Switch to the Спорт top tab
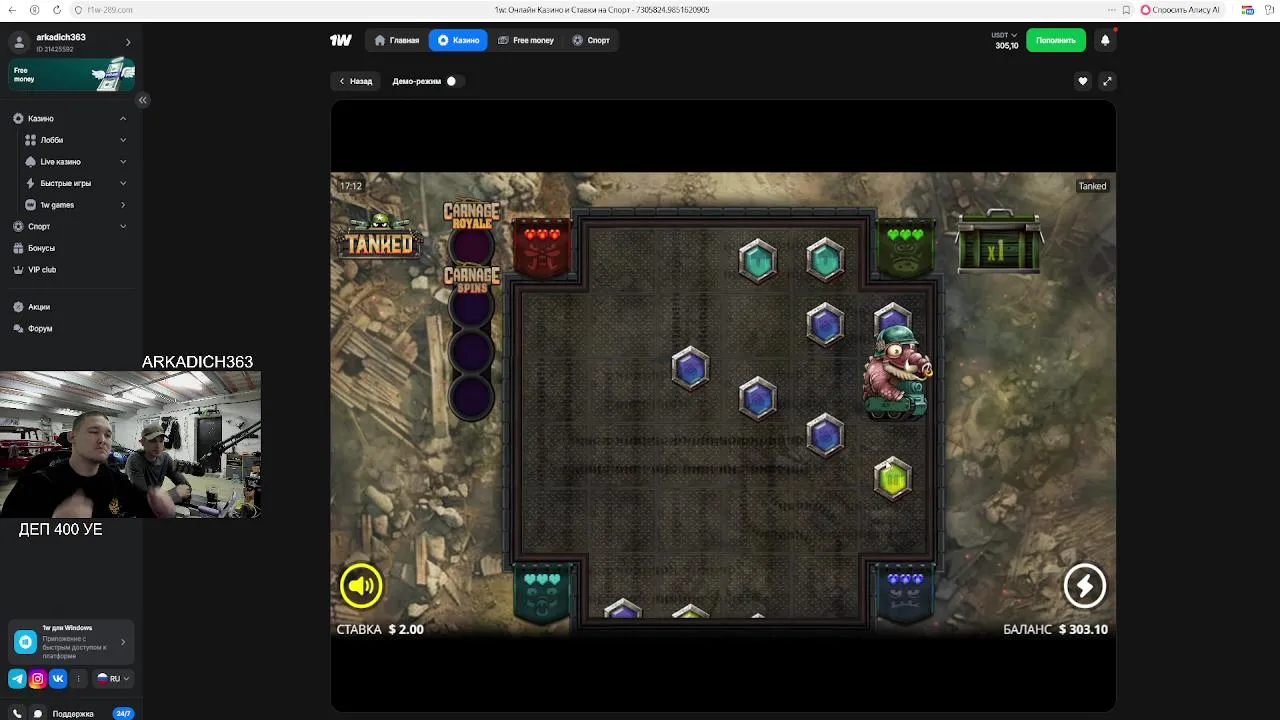The height and width of the screenshot is (720, 1280). point(591,40)
